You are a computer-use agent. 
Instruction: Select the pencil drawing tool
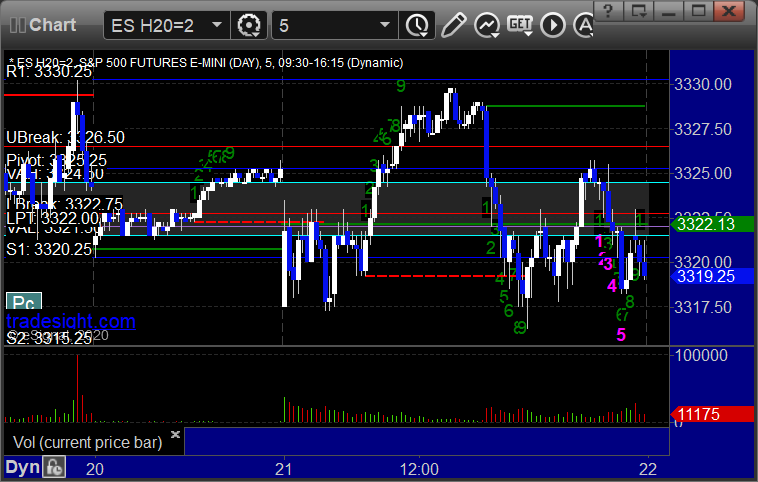tap(453, 25)
